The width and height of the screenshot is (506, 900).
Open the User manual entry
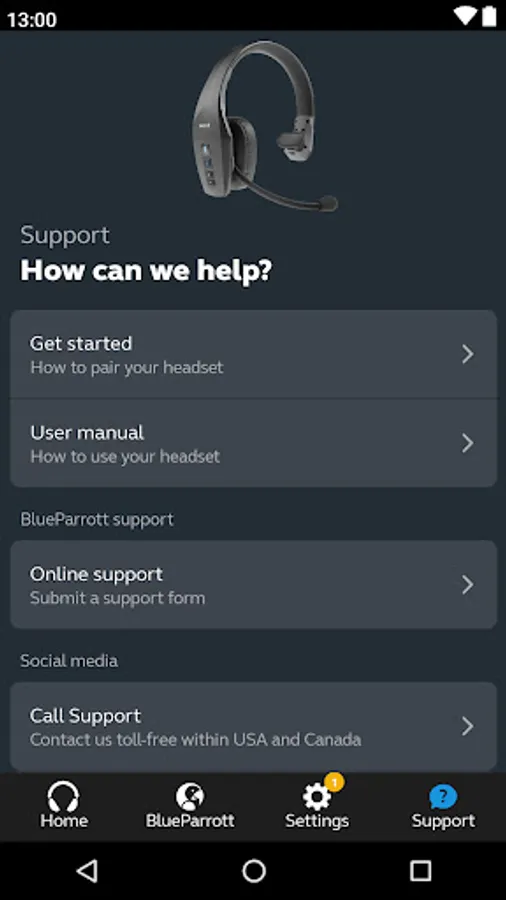(254, 443)
